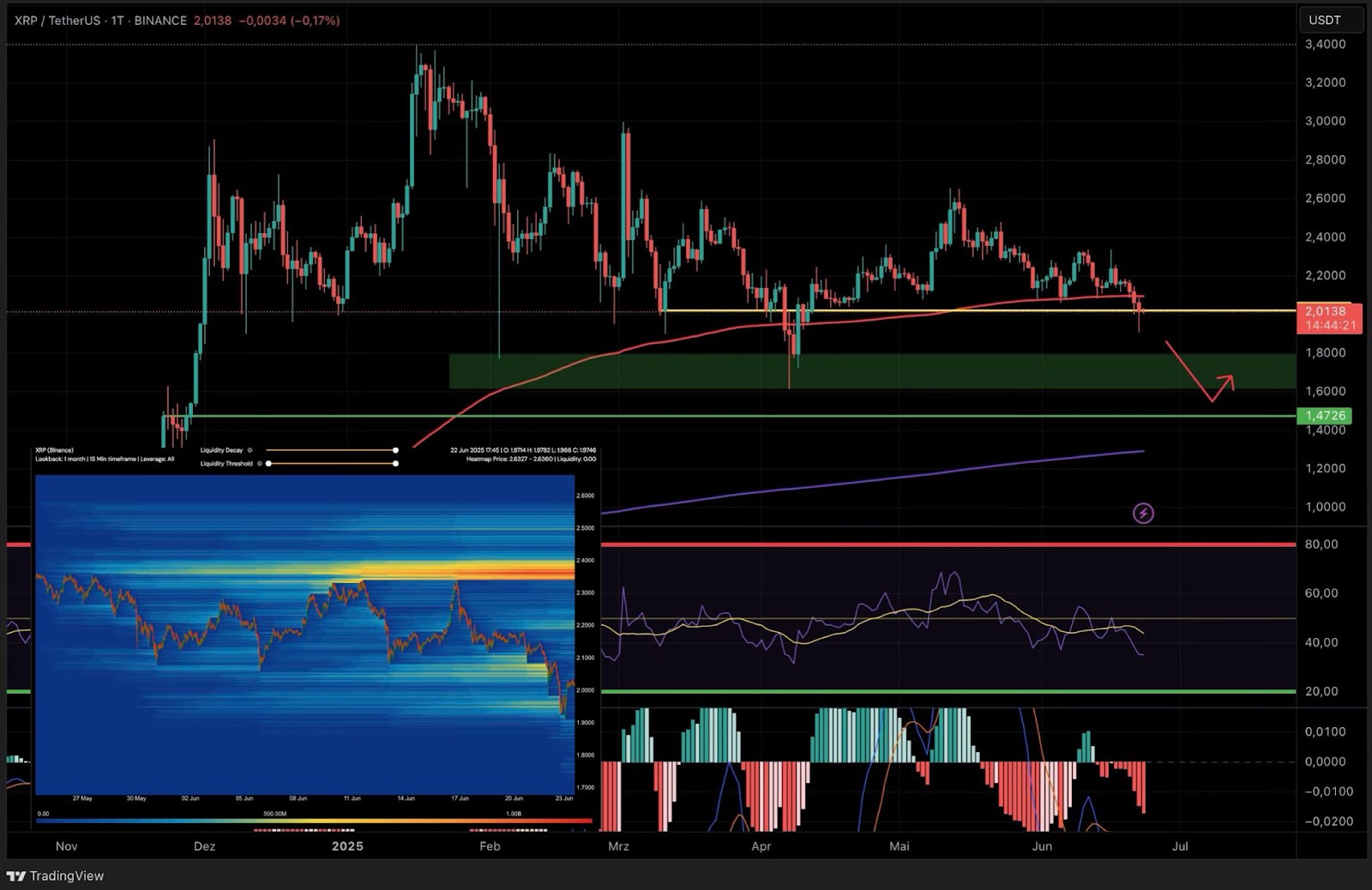Viewport: 1372px width, 890px height.
Task: Click the 23 Jun date on heatmap axis
Action: (563, 798)
